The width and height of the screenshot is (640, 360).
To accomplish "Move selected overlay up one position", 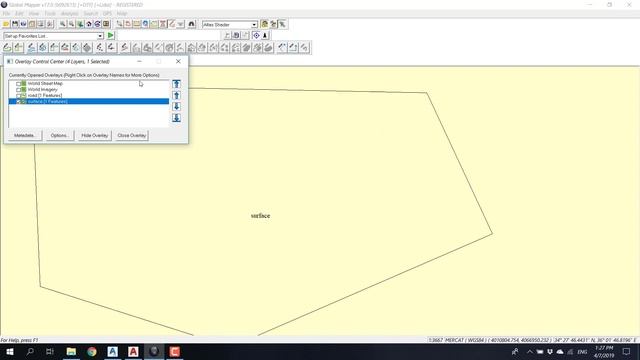I will (176, 96).
